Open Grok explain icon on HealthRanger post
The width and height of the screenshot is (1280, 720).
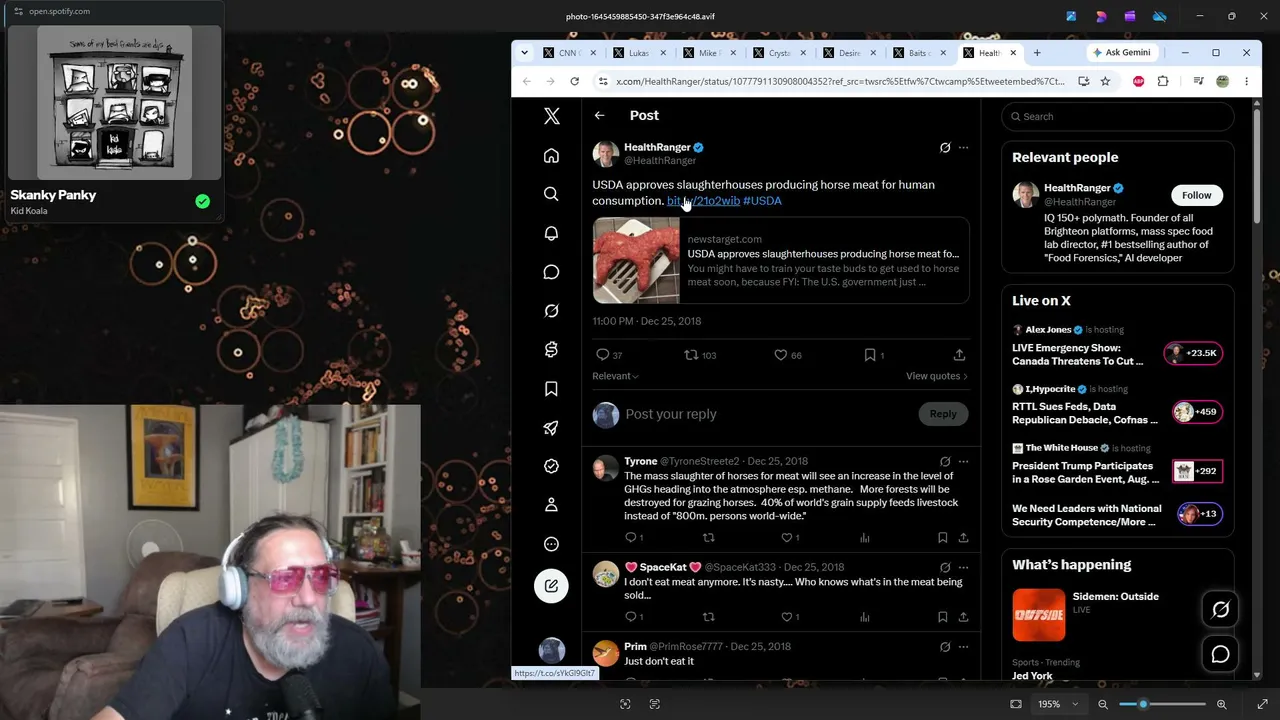pos(945,148)
